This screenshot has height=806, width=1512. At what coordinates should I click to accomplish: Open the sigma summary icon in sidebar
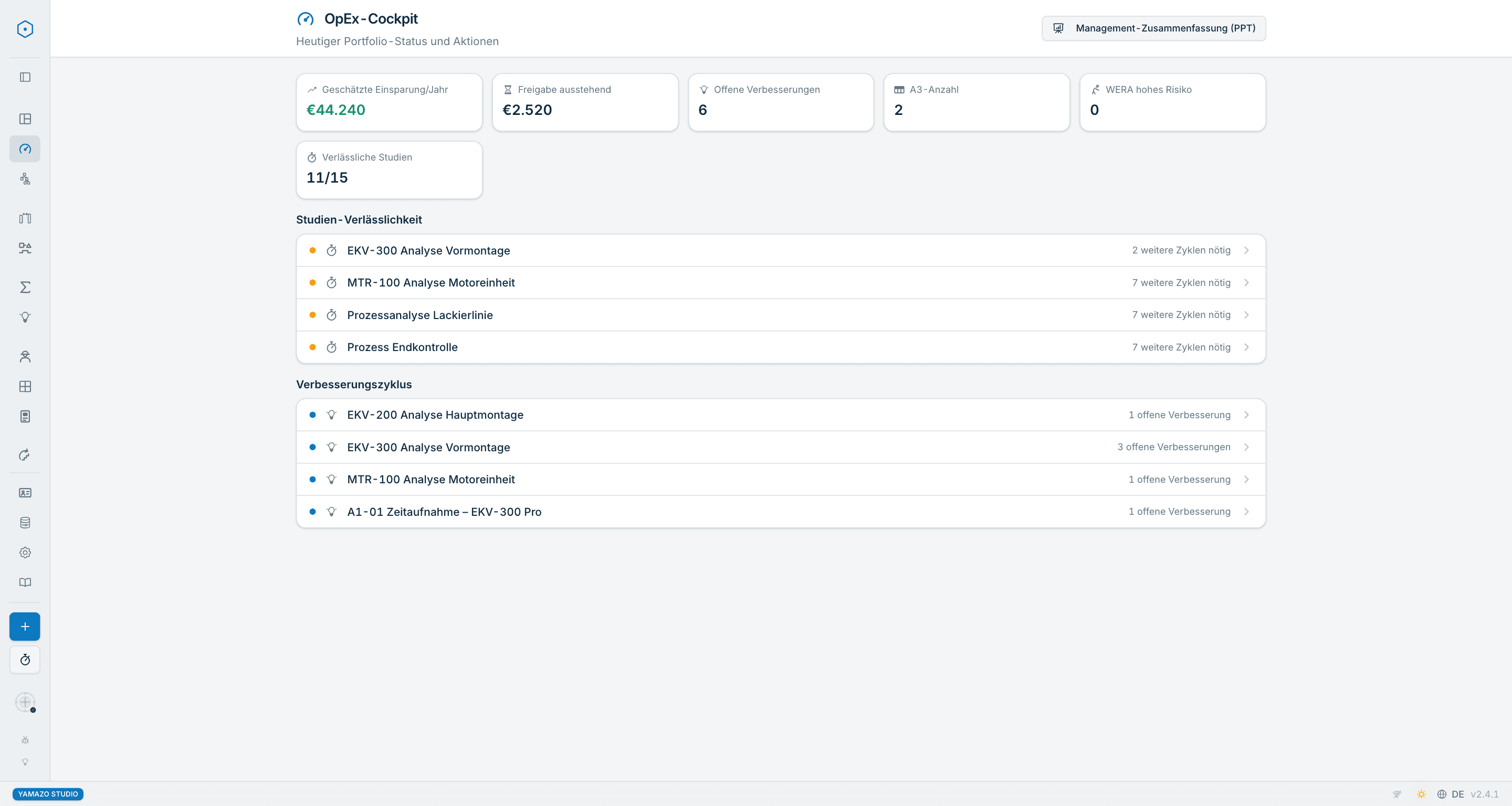pos(25,288)
